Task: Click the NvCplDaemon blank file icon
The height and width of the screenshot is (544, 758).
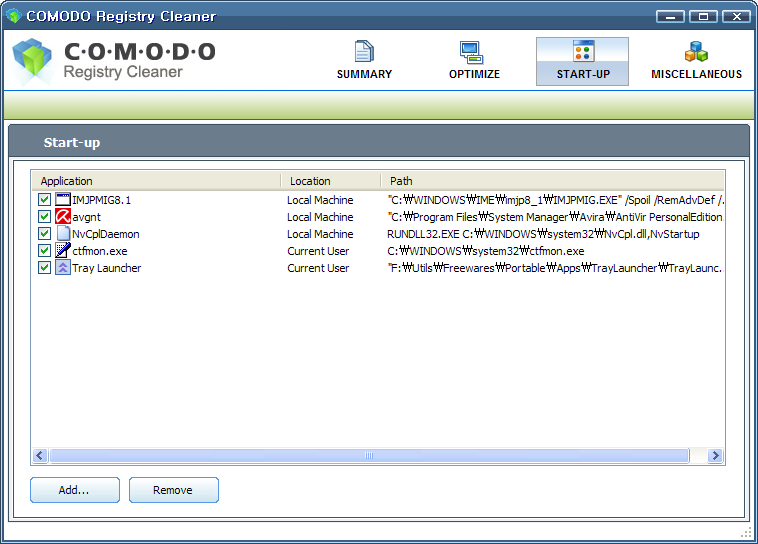Action: 63,233
